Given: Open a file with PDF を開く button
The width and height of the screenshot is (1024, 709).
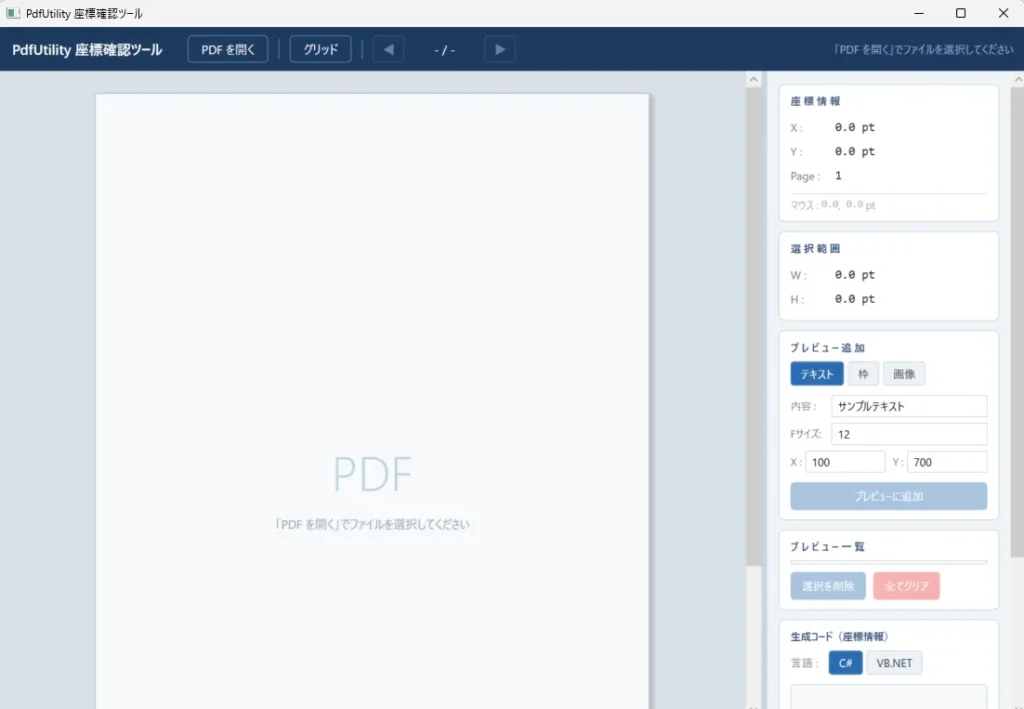Looking at the screenshot, I should pos(228,49).
